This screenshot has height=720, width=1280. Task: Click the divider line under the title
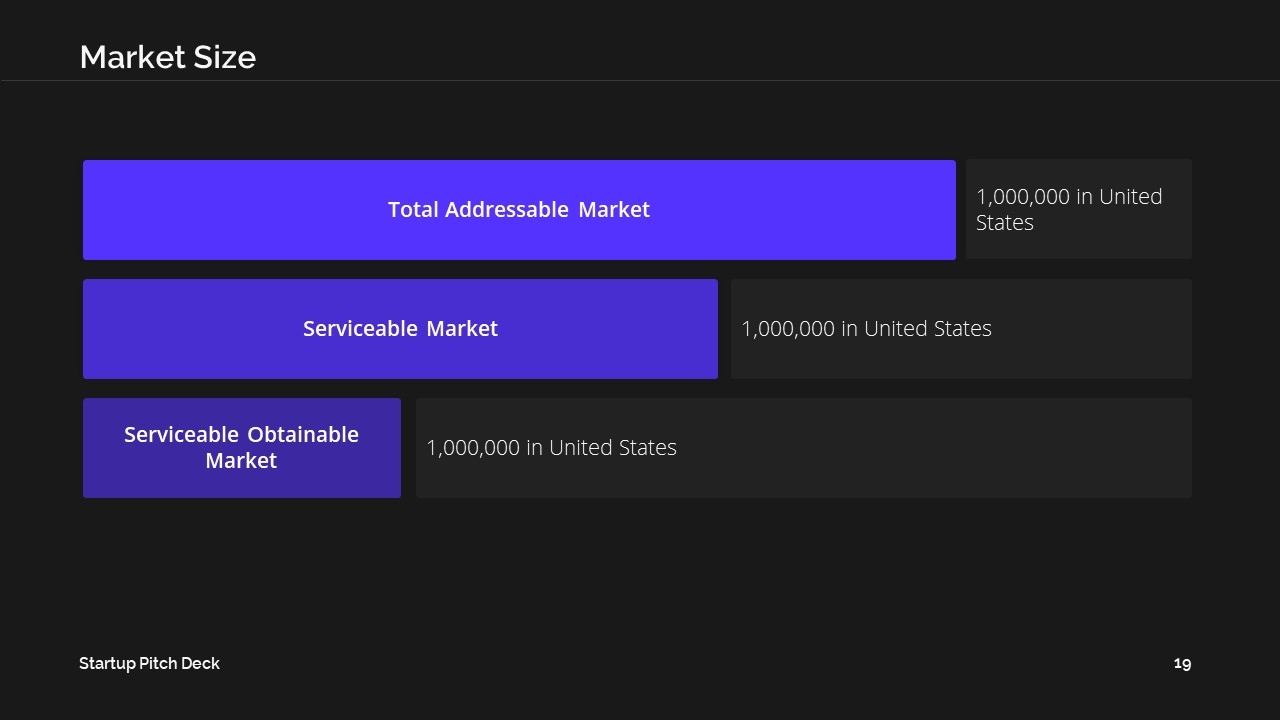[x=640, y=80]
